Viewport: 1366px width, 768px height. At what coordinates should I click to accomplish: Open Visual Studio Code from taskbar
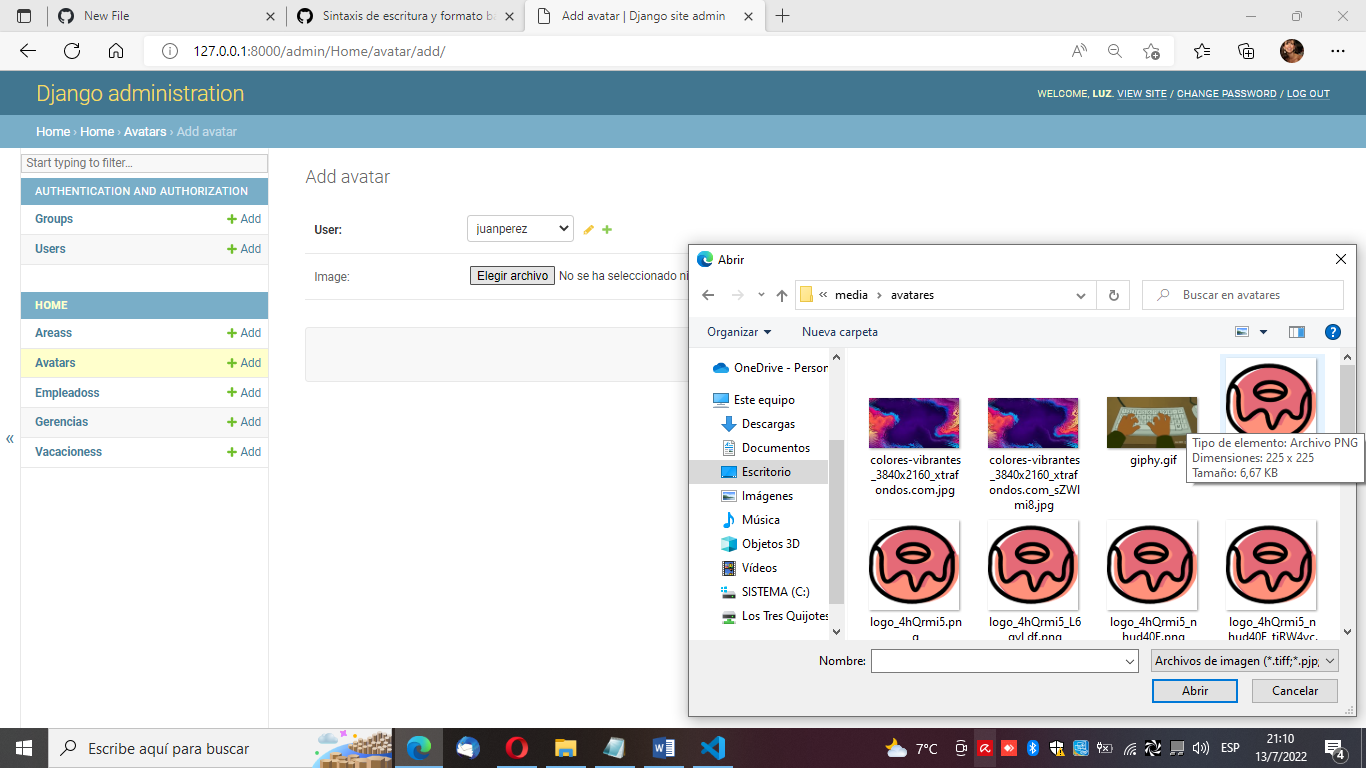[x=712, y=748]
